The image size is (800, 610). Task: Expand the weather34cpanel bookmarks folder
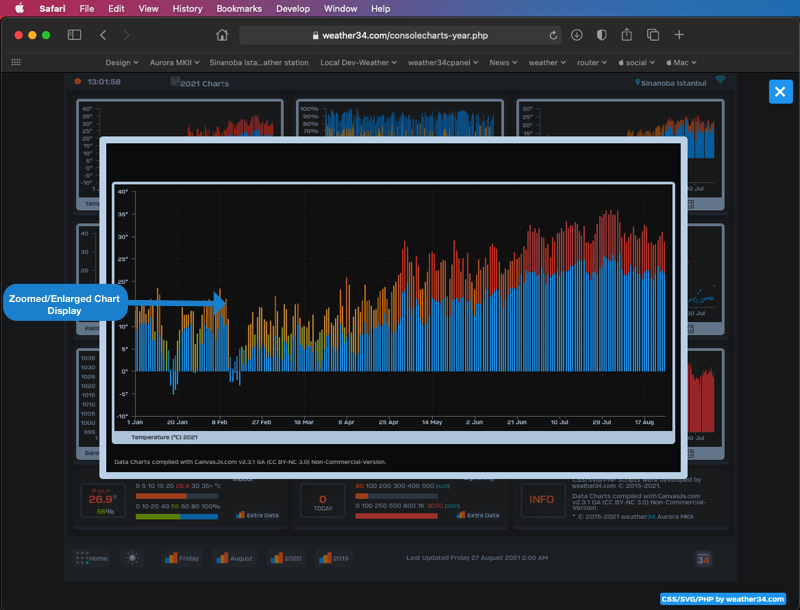point(443,62)
